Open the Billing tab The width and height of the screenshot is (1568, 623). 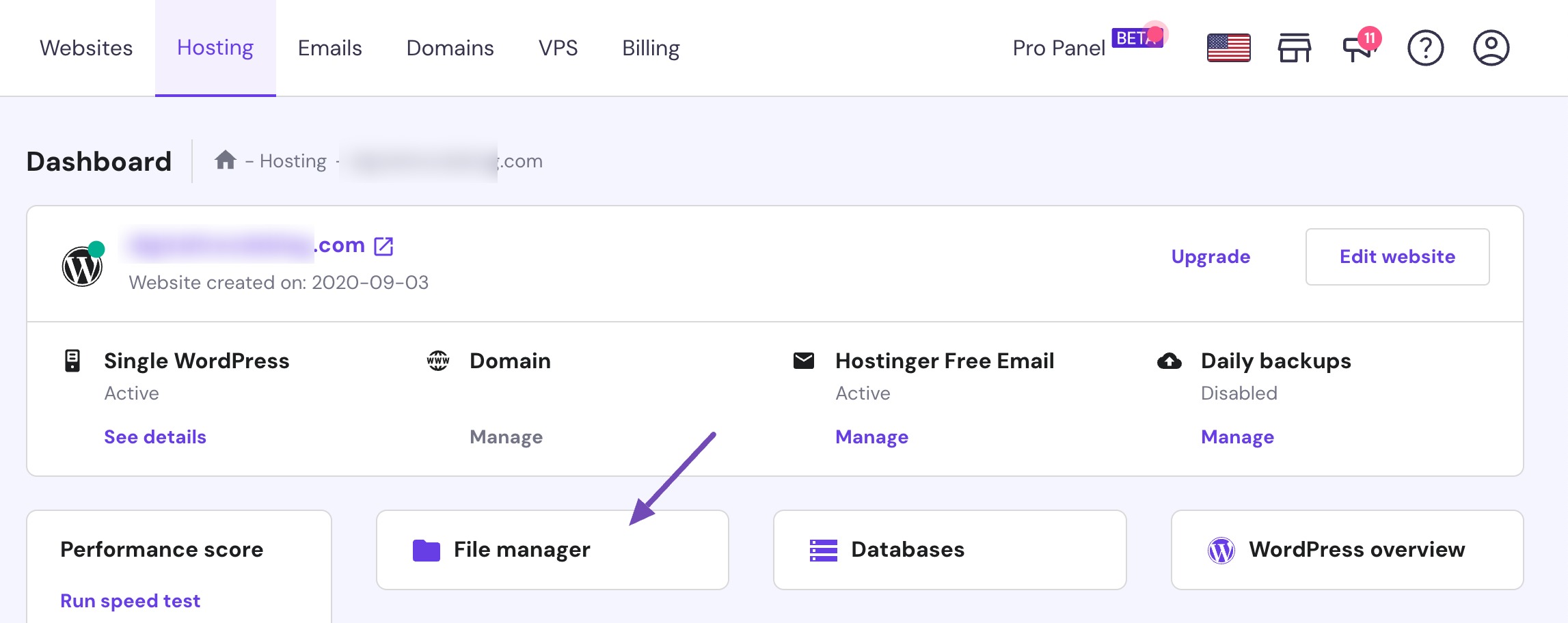[x=651, y=48]
